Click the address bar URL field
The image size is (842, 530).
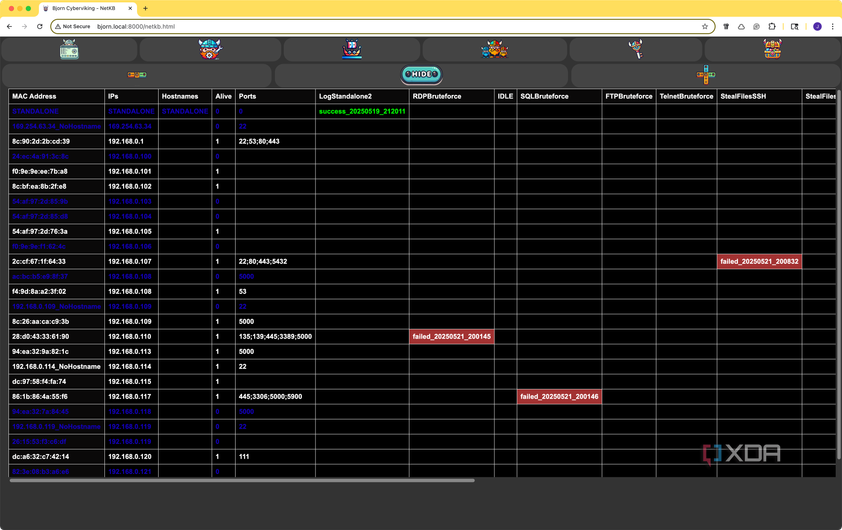tap(382, 26)
